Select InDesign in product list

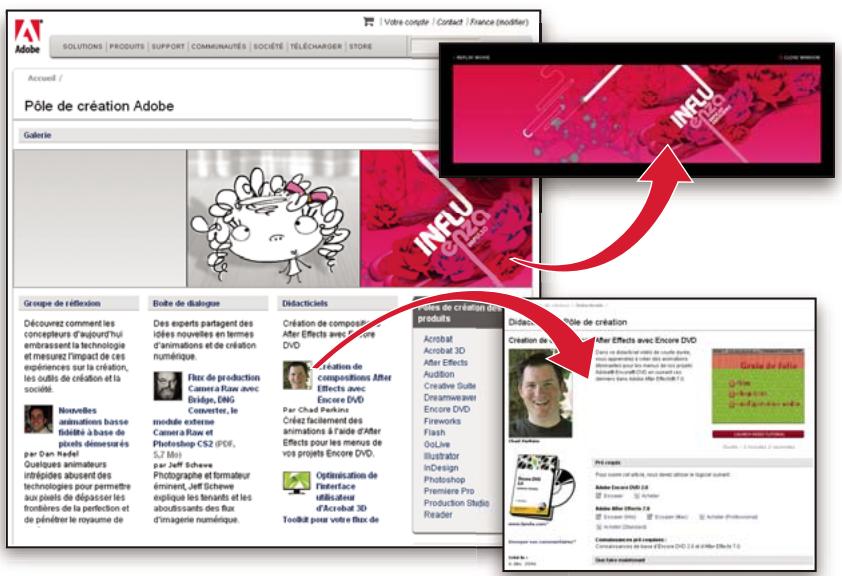[440, 468]
